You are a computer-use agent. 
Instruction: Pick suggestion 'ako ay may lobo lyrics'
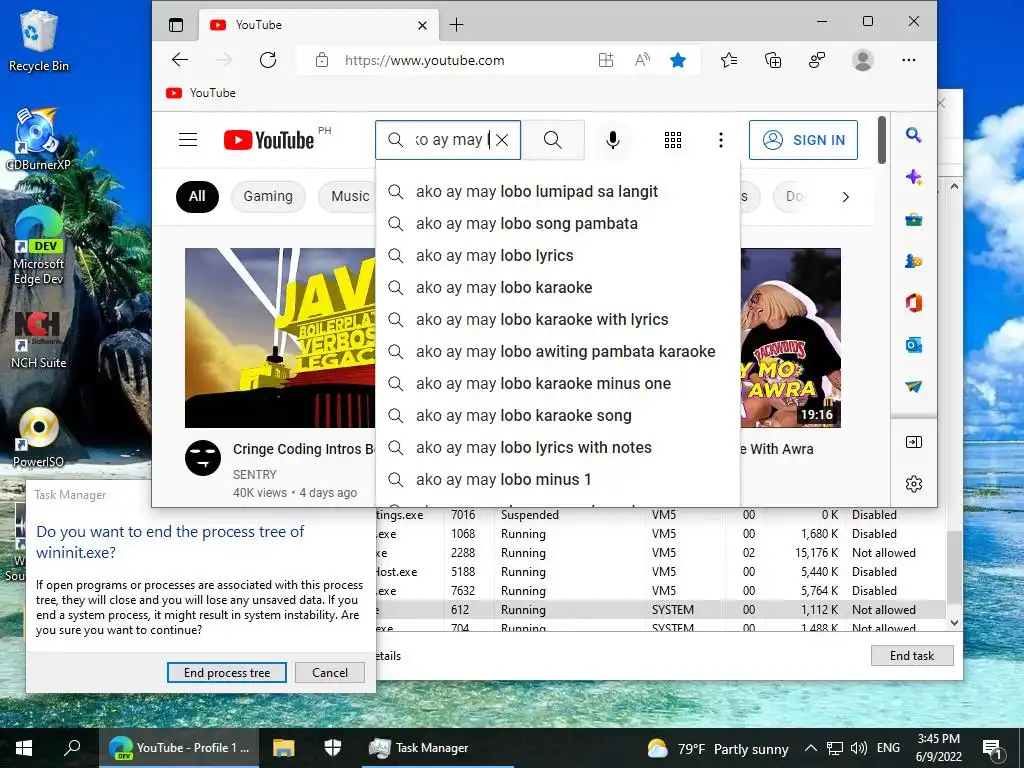[557, 255]
